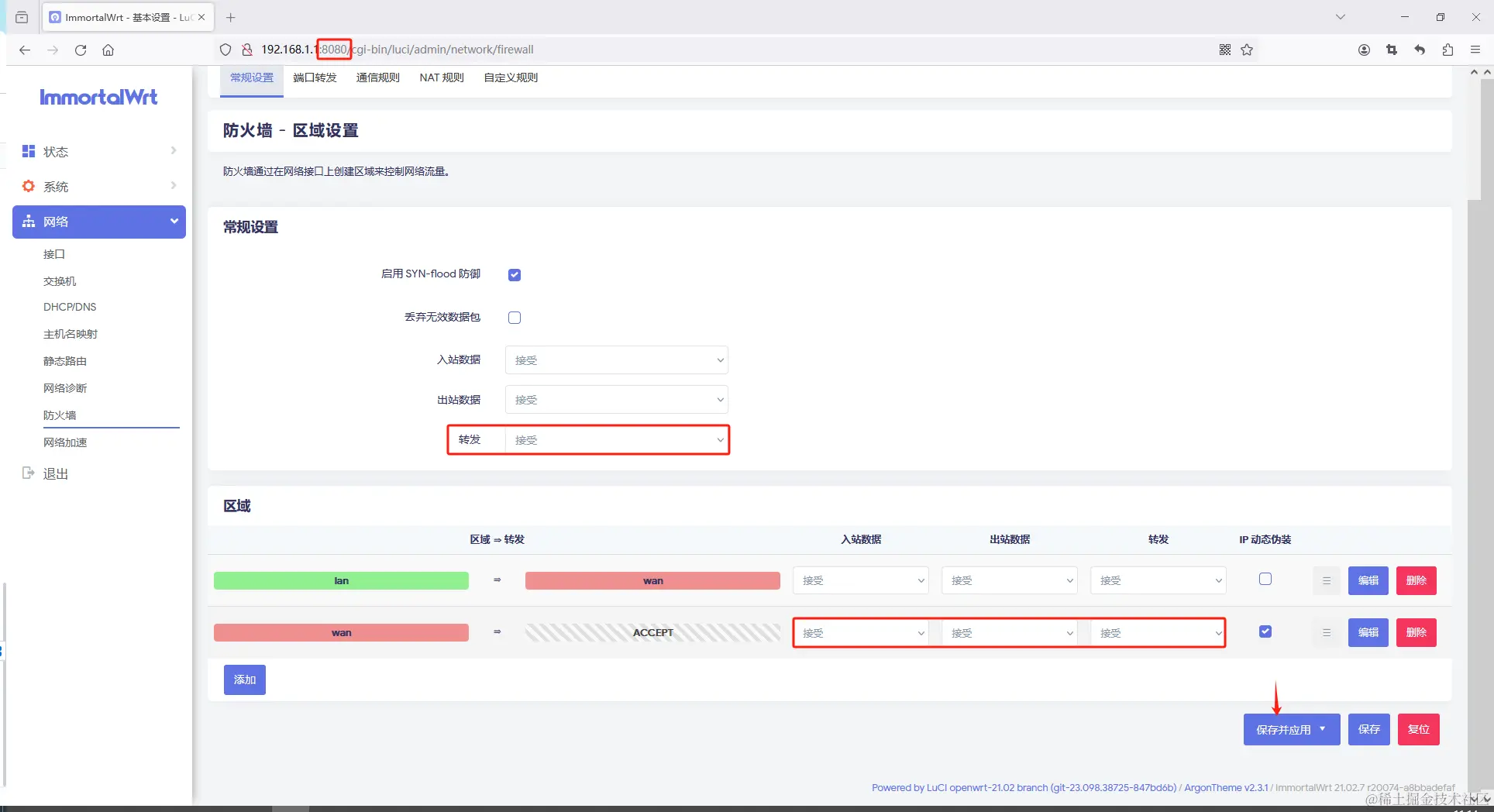Go back to the previous page
1494x812 pixels.
tap(25, 50)
